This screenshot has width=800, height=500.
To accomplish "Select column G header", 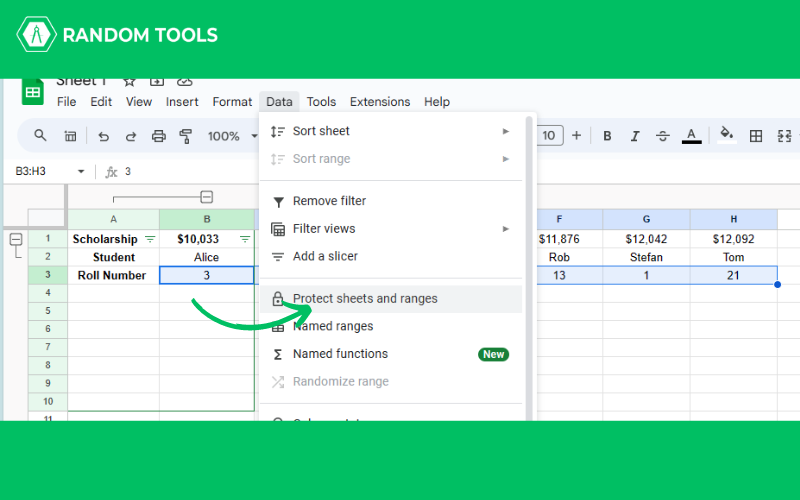I will point(646,219).
